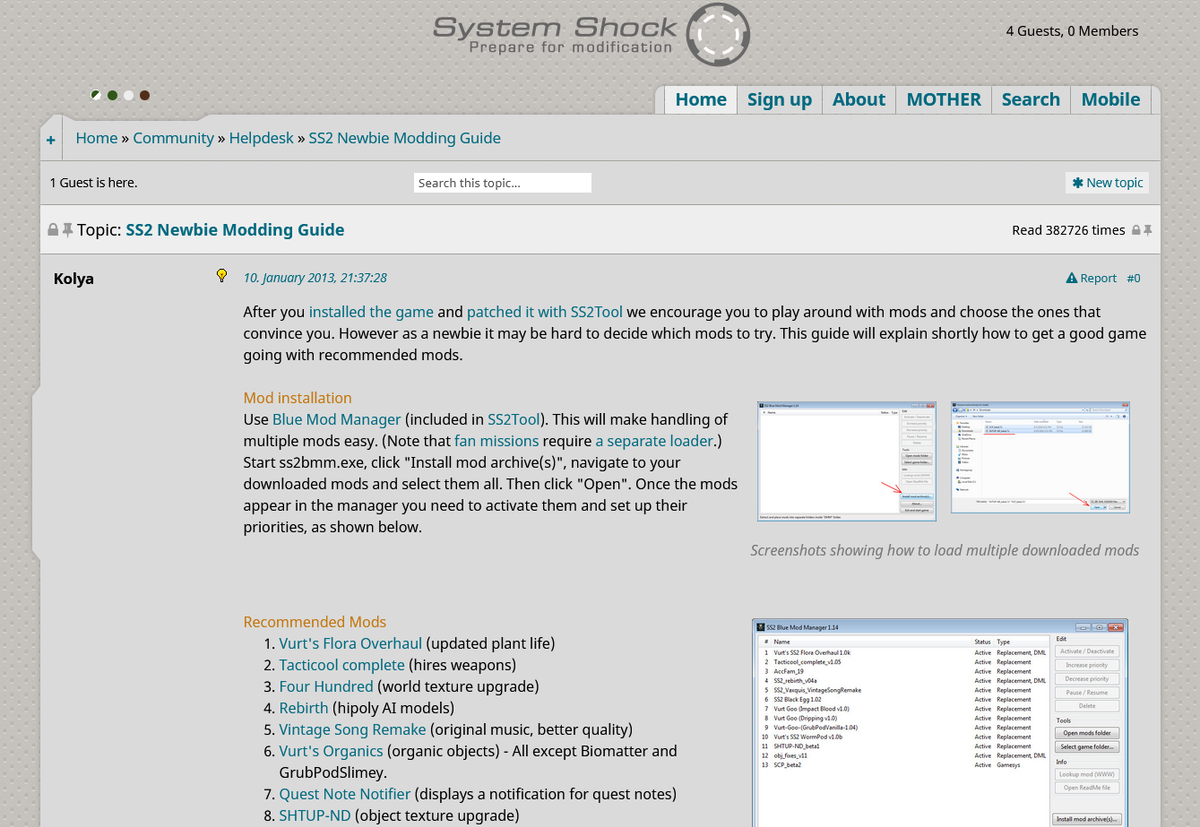1200x827 pixels.
Task: Open the SS2Tool link in parentheses
Action: [x=513, y=419]
